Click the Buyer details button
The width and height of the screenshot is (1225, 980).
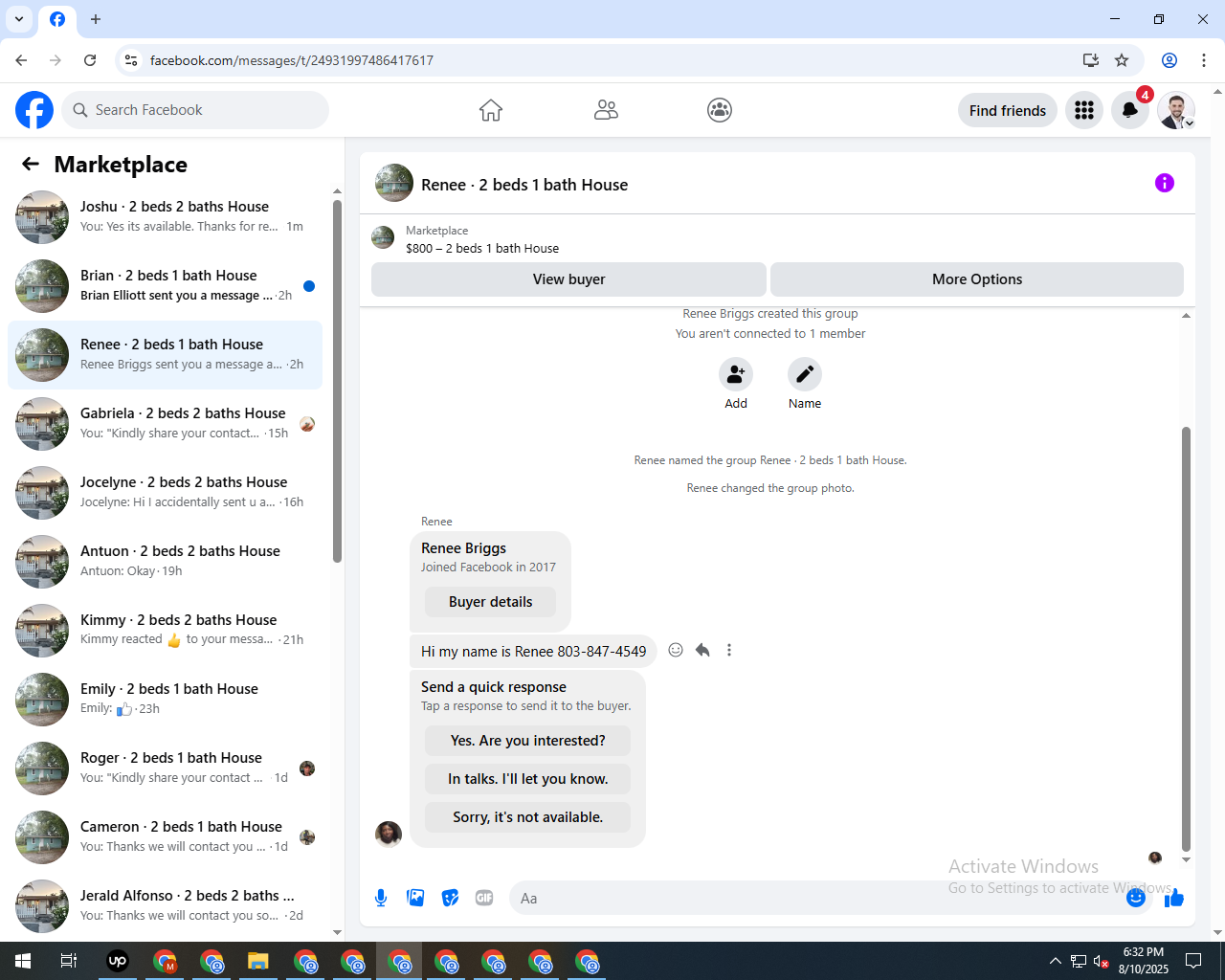[491, 602]
